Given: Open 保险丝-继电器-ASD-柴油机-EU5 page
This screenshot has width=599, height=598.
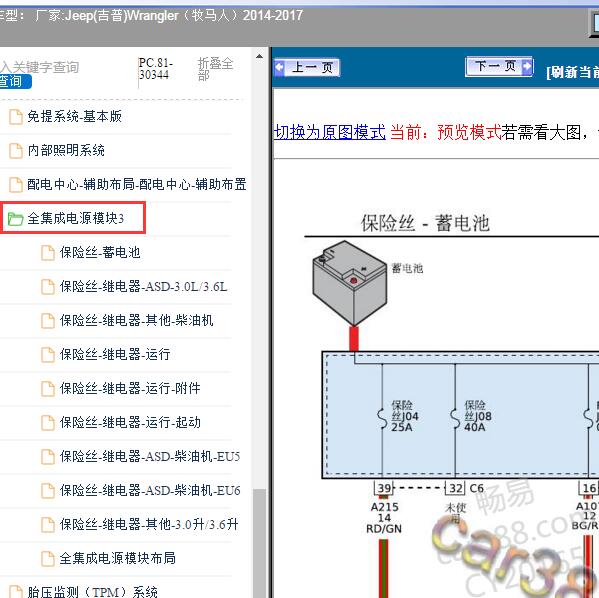Looking at the screenshot, I should pos(150,456).
